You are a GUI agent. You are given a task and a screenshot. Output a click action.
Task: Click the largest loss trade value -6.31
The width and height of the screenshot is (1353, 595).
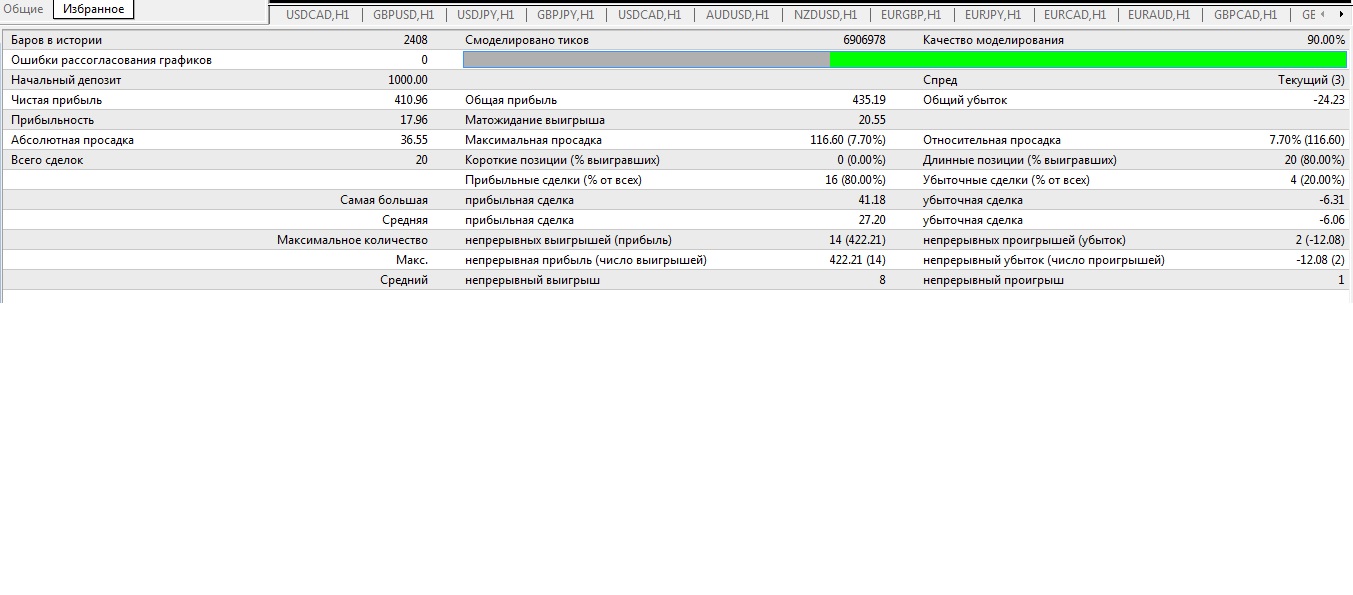[x=1333, y=200]
